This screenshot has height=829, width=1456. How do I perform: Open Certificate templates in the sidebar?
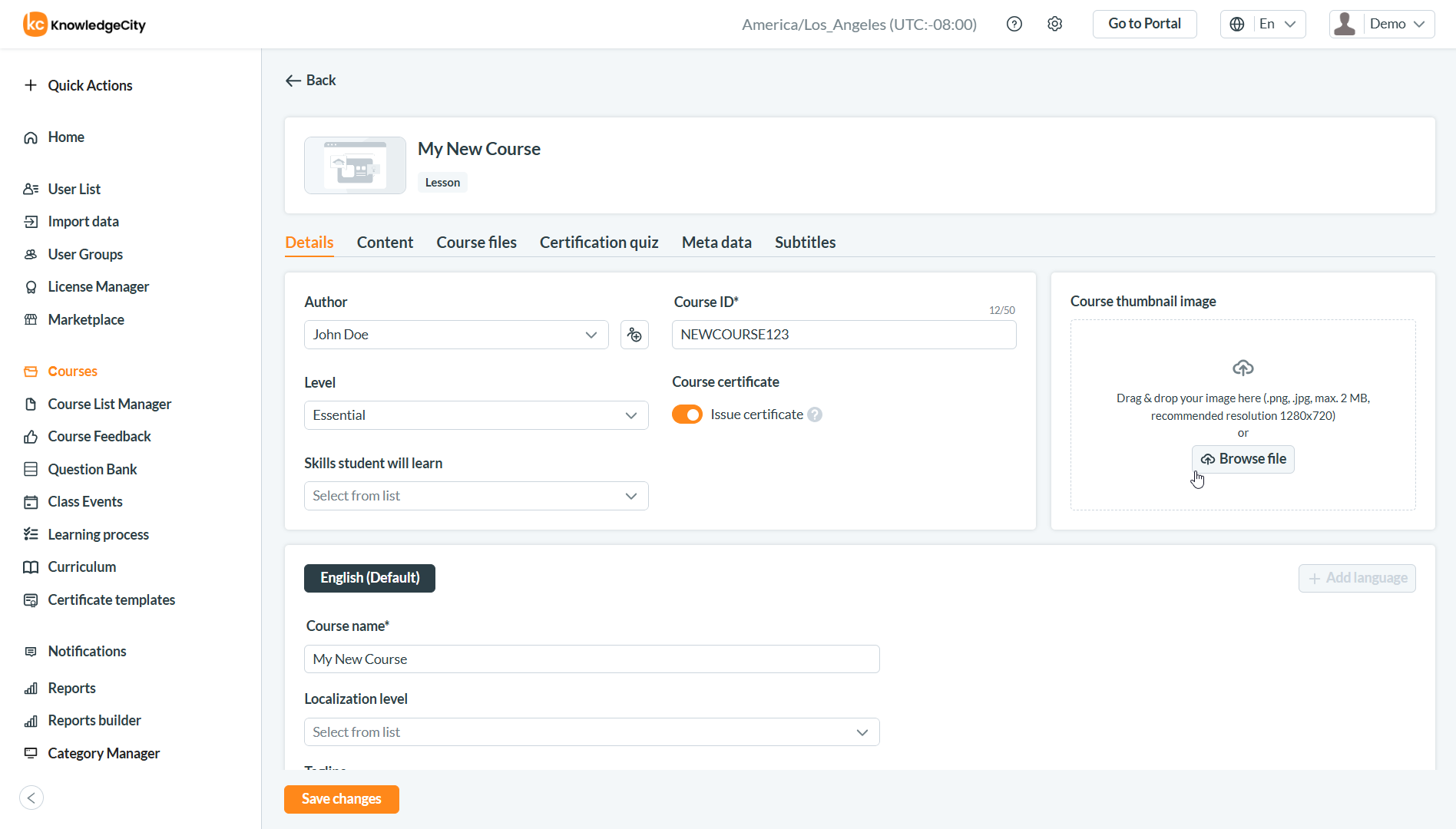[111, 599]
